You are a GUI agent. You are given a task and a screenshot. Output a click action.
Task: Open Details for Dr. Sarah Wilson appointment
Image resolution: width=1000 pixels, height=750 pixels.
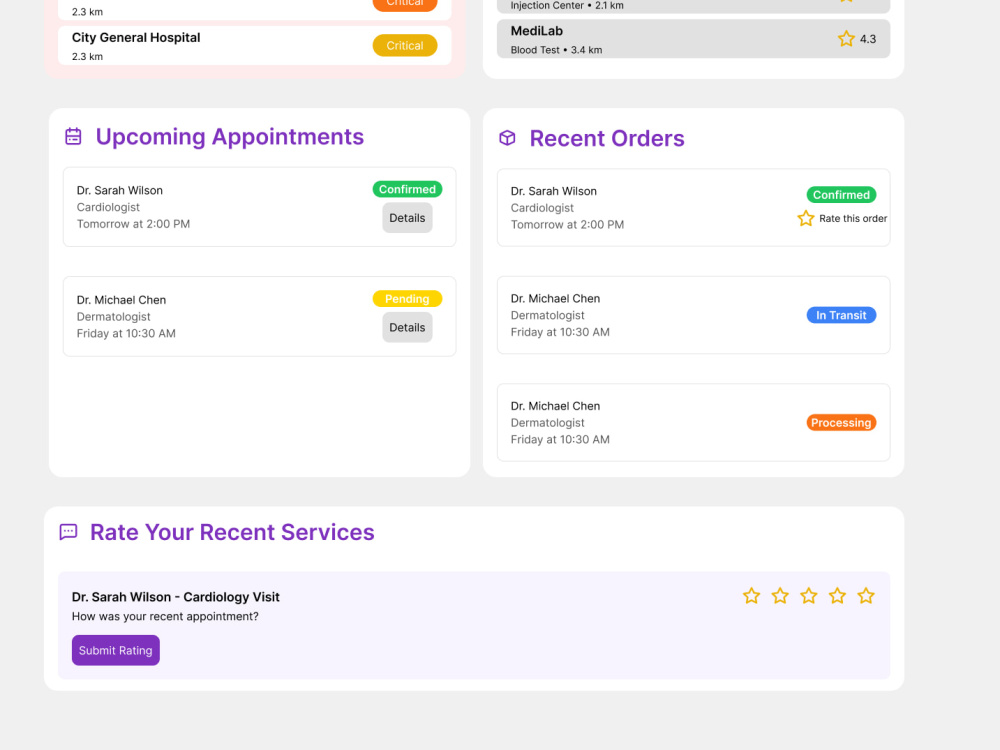[407, 218]
